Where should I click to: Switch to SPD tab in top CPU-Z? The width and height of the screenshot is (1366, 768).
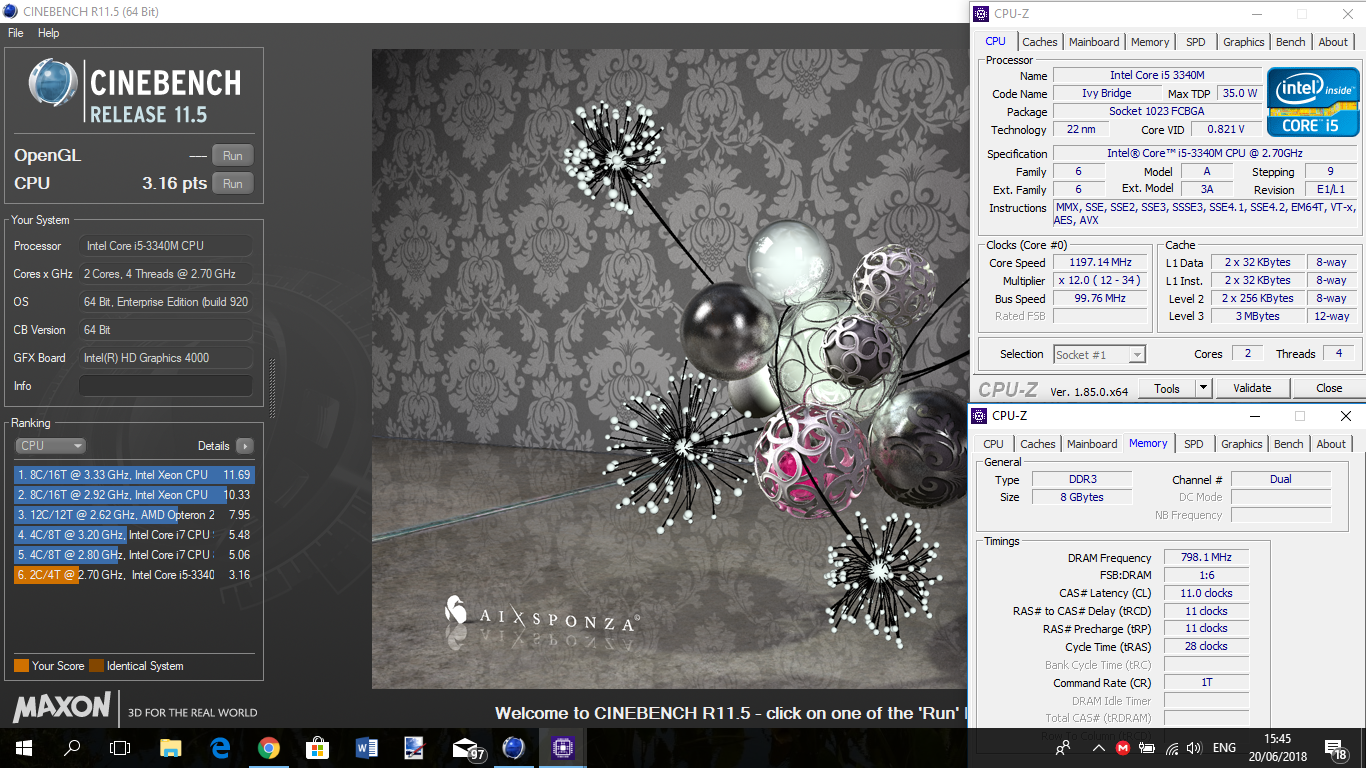[x=1196, y=42]
